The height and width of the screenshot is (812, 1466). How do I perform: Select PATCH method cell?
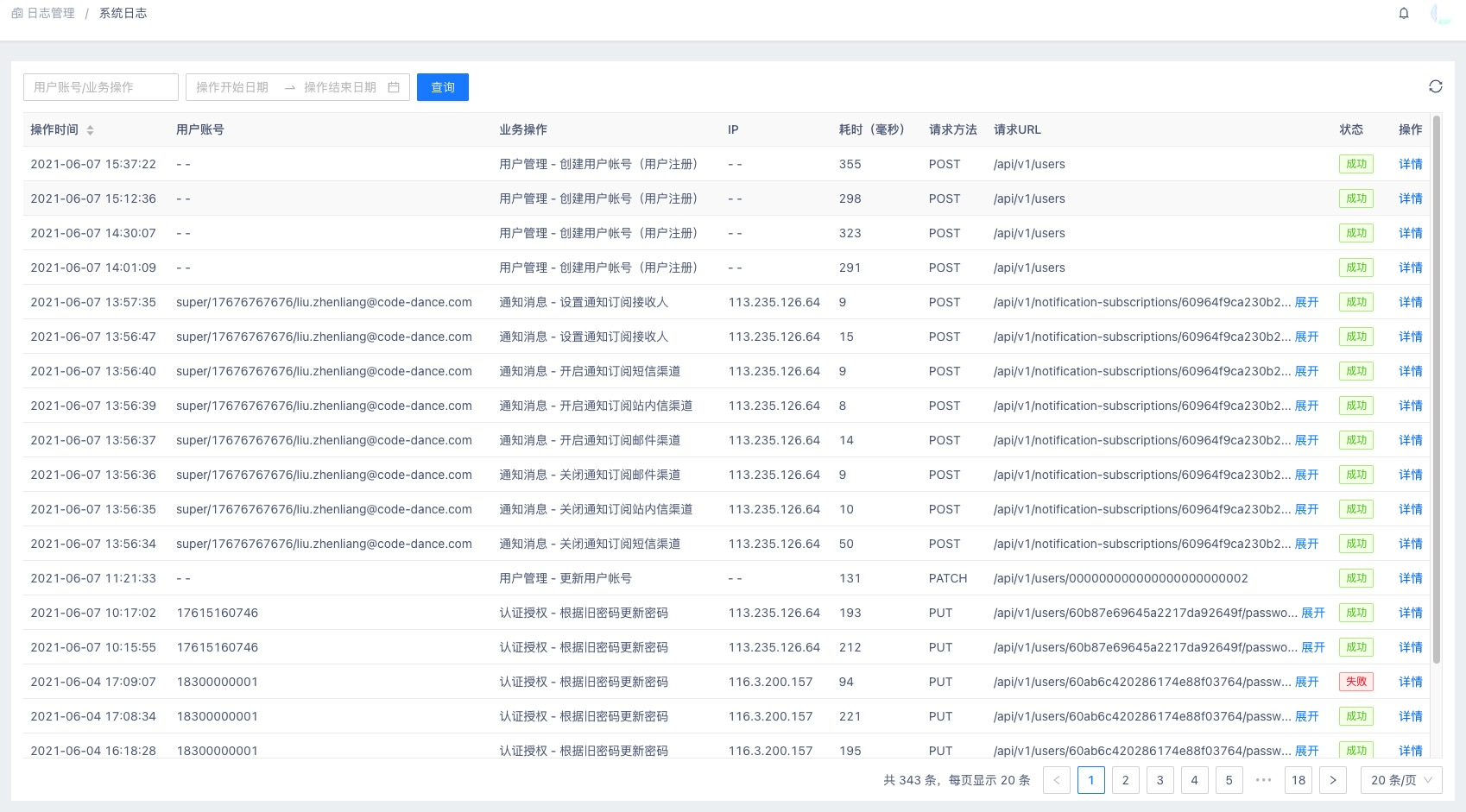[948, 578]
